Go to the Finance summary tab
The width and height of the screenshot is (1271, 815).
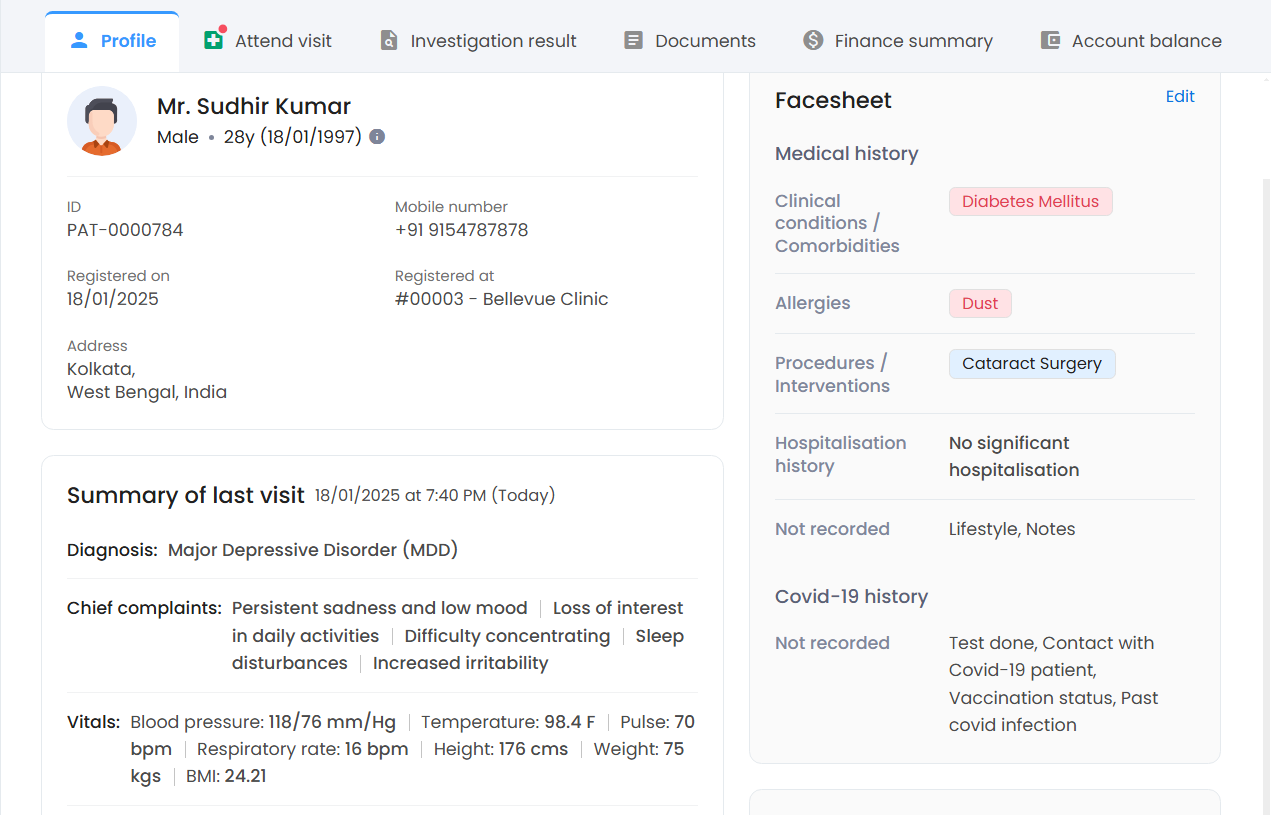pos(913,41)
